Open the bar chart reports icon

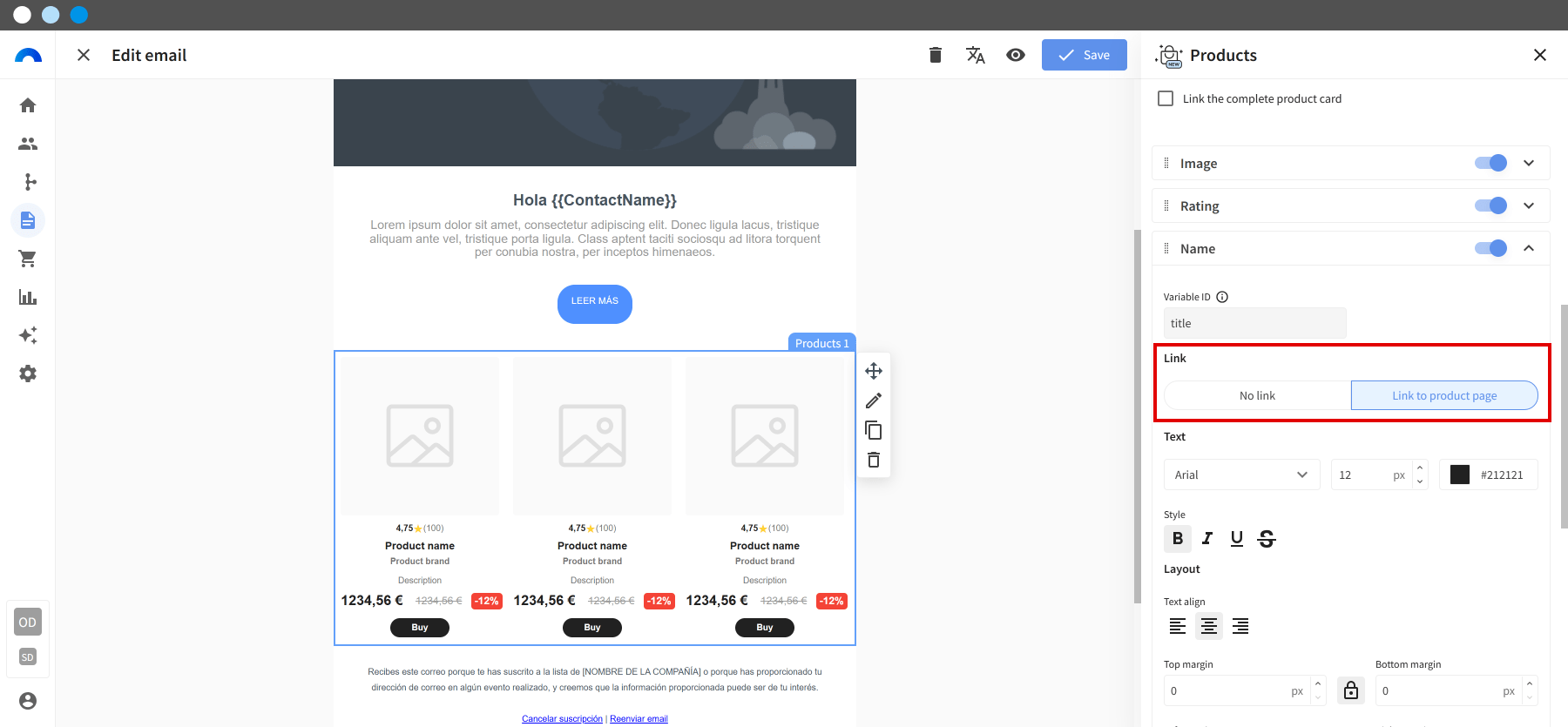click(28, 297)
